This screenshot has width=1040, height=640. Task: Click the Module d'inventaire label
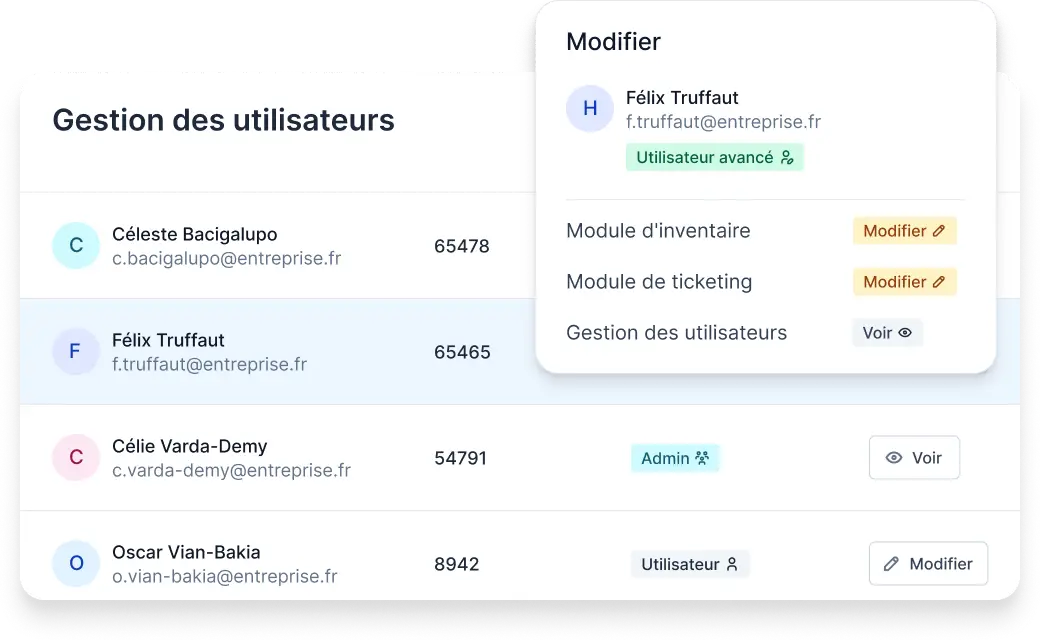coord(658,231)
